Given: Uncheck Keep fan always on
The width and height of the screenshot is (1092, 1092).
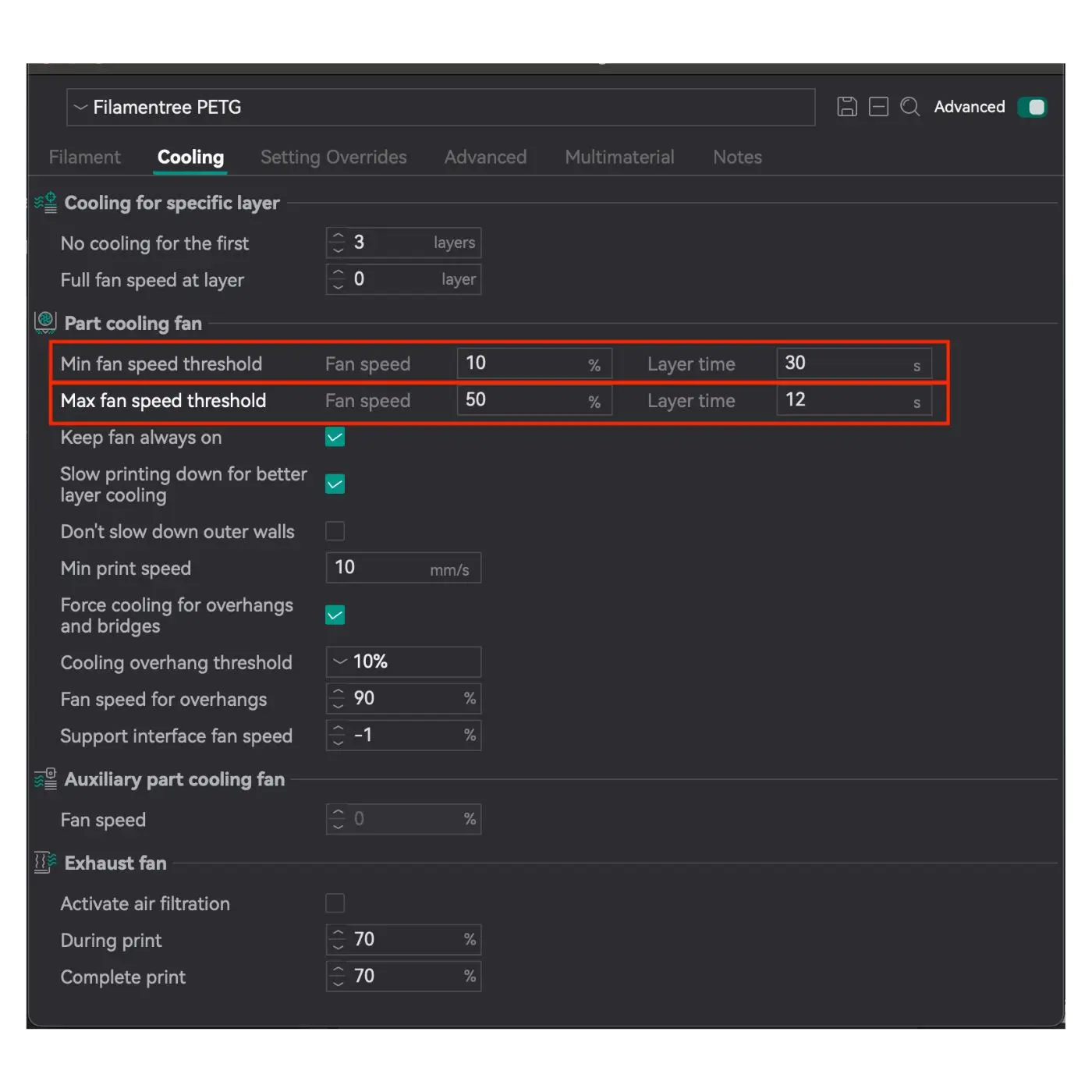Looking at the screenshot, I should point(335,438).
